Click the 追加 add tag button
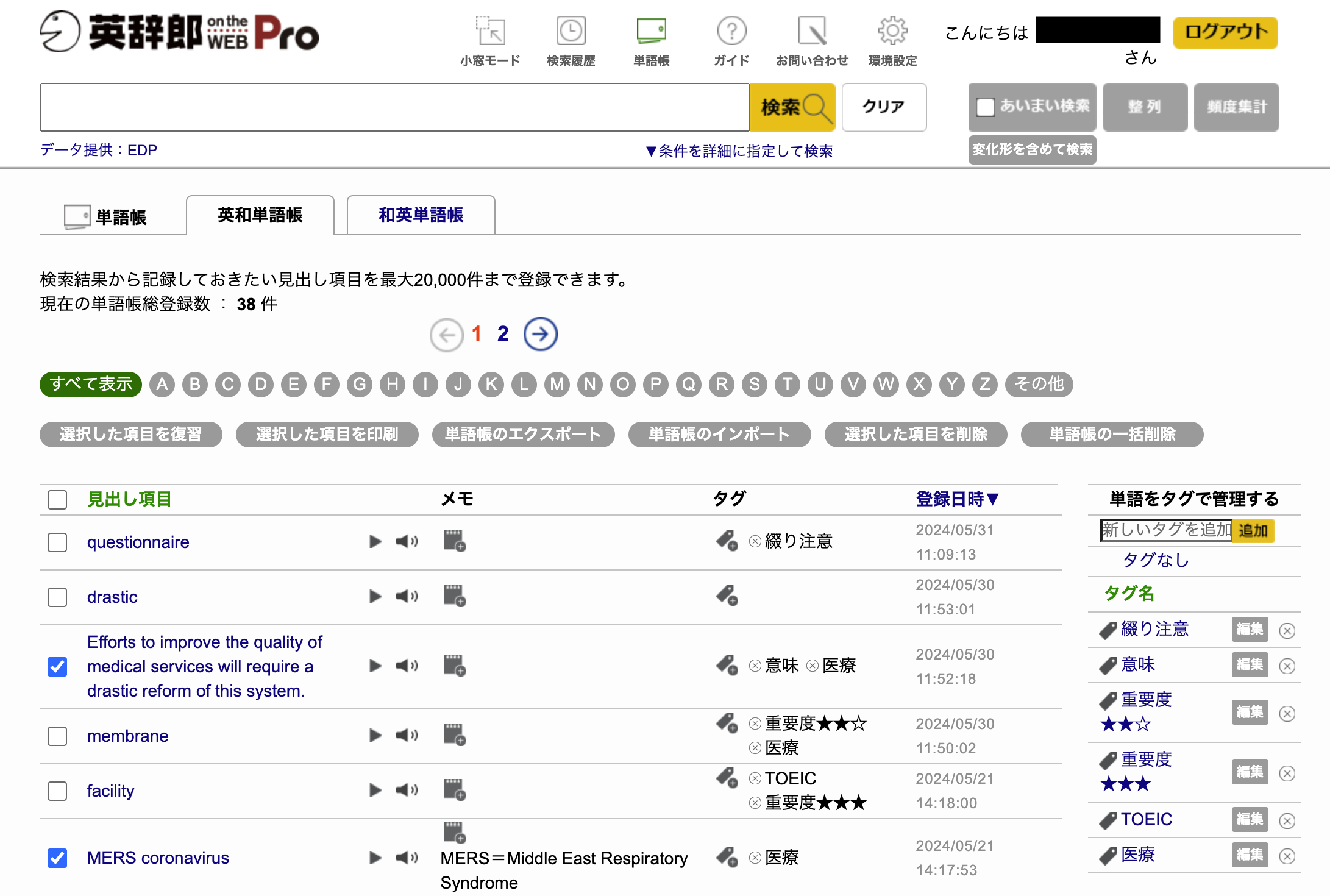The image size is (1330, 896). [1253, 530]
